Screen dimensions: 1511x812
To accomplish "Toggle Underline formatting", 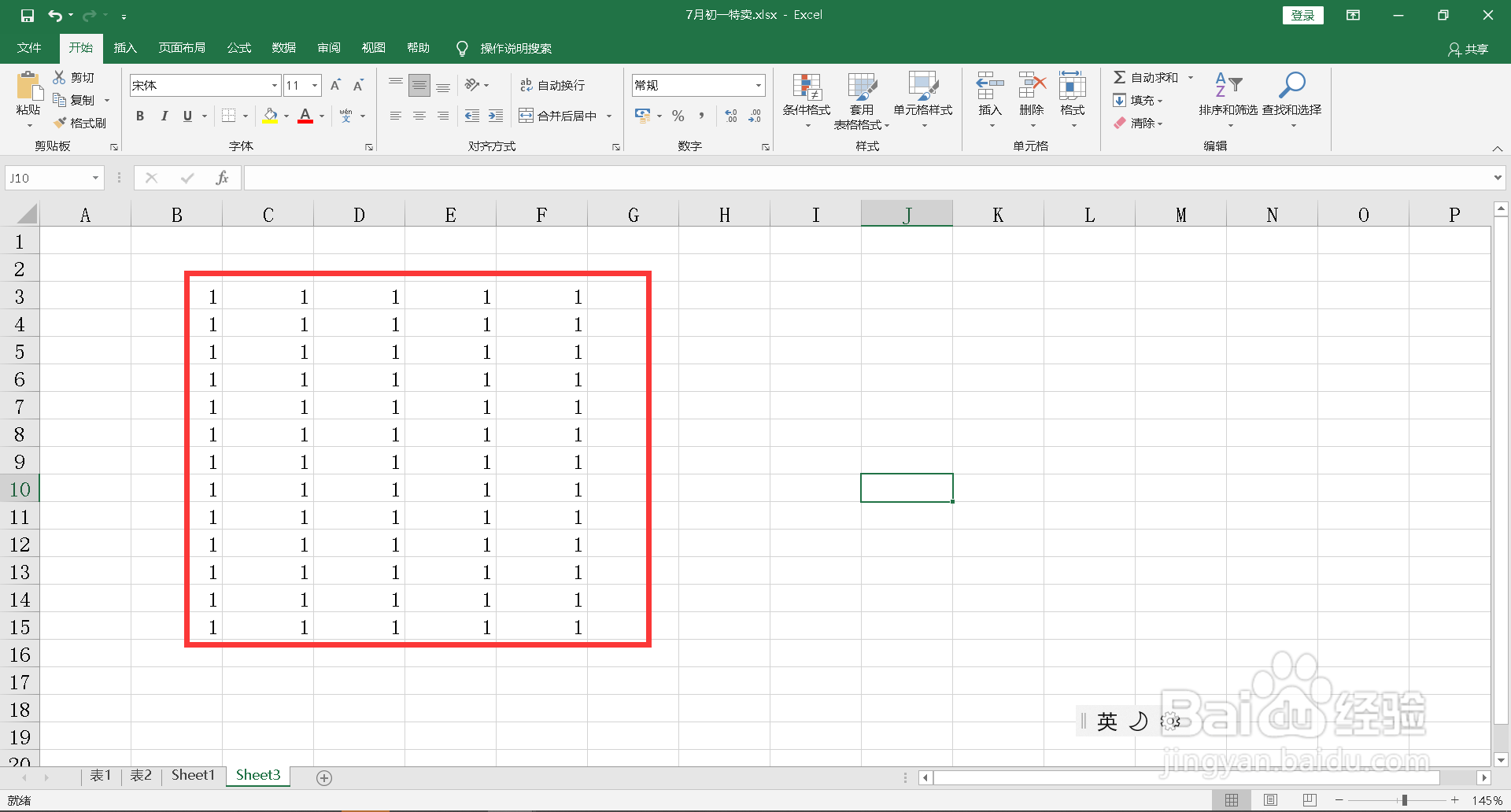I will (187, 116).
